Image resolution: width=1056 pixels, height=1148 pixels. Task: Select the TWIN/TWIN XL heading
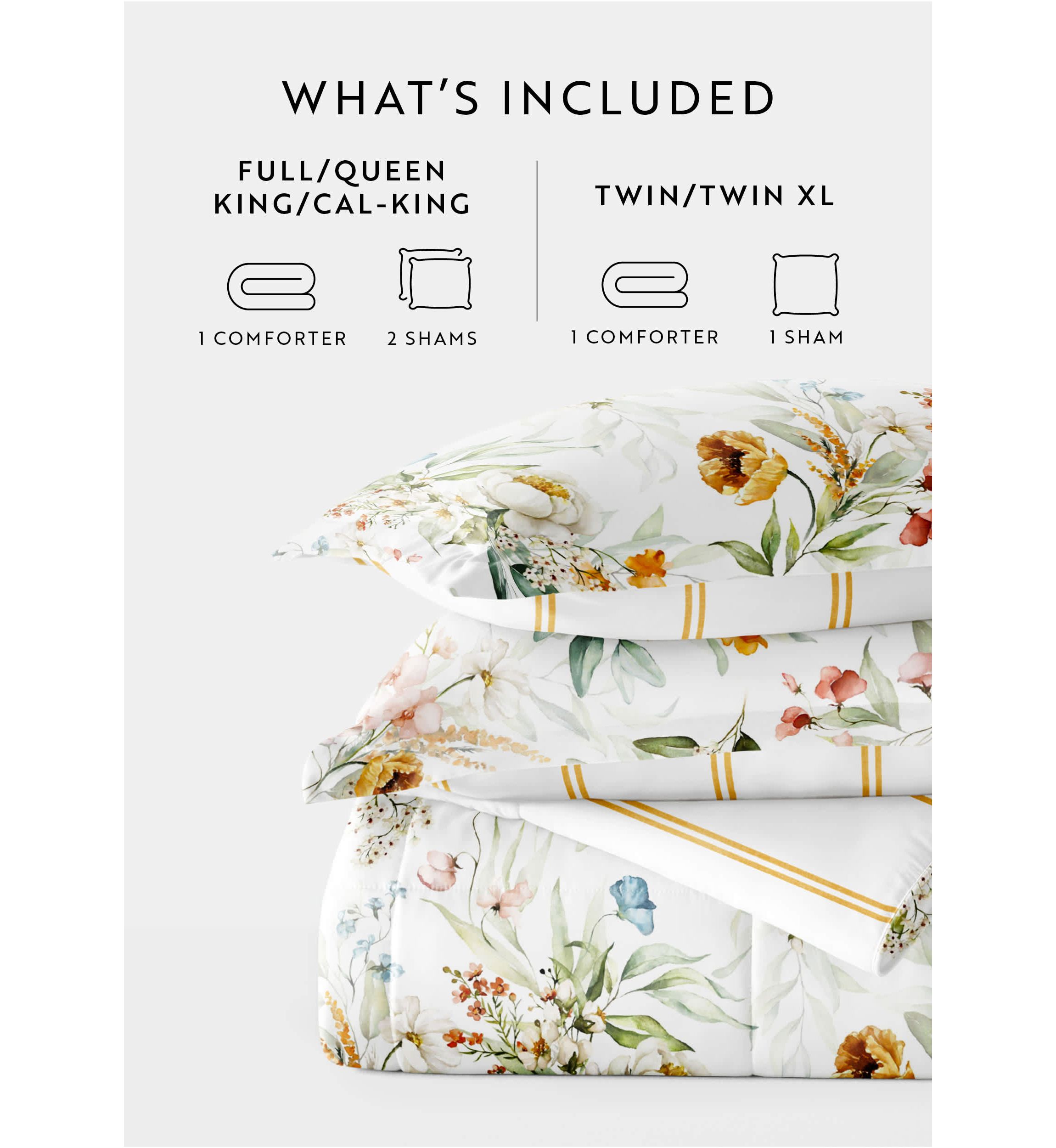coord(715,196)
